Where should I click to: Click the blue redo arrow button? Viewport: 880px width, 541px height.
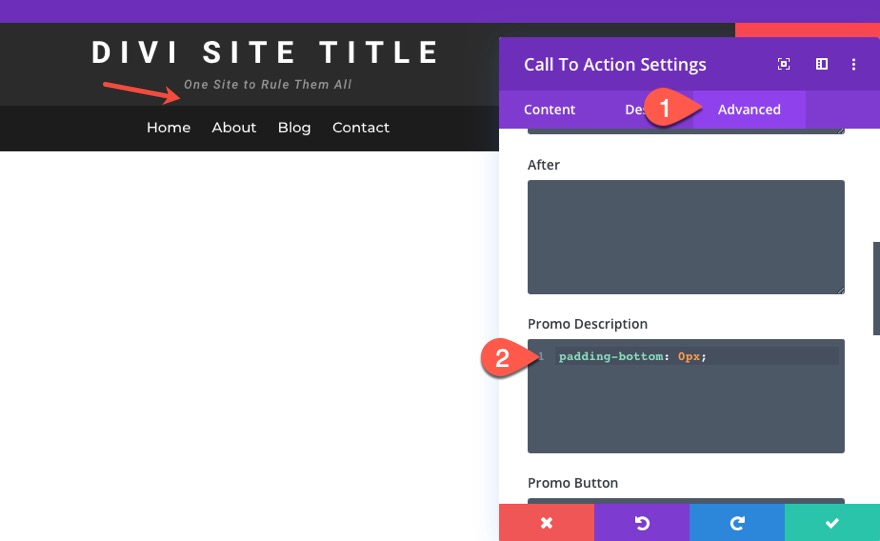[736, 522]
